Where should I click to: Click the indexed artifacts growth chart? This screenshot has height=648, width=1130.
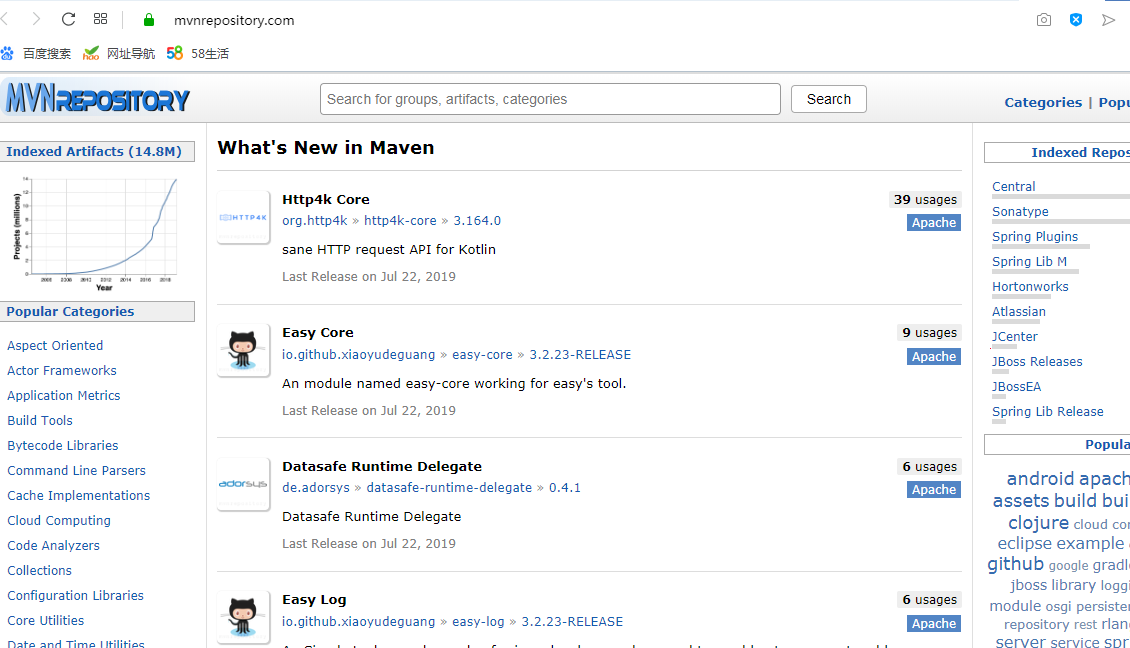click(95, 232)
